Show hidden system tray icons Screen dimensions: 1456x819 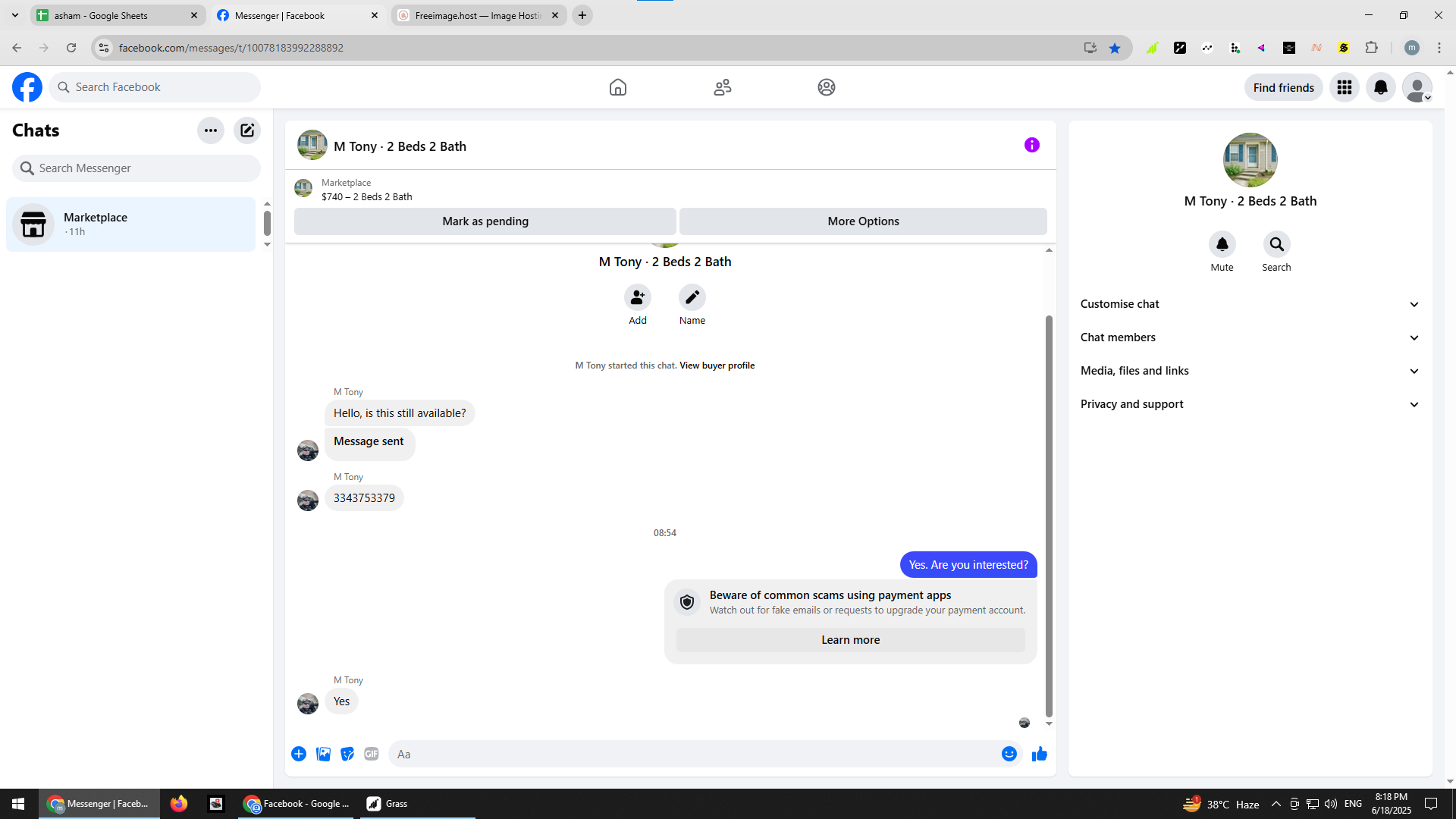[1276, 804]
